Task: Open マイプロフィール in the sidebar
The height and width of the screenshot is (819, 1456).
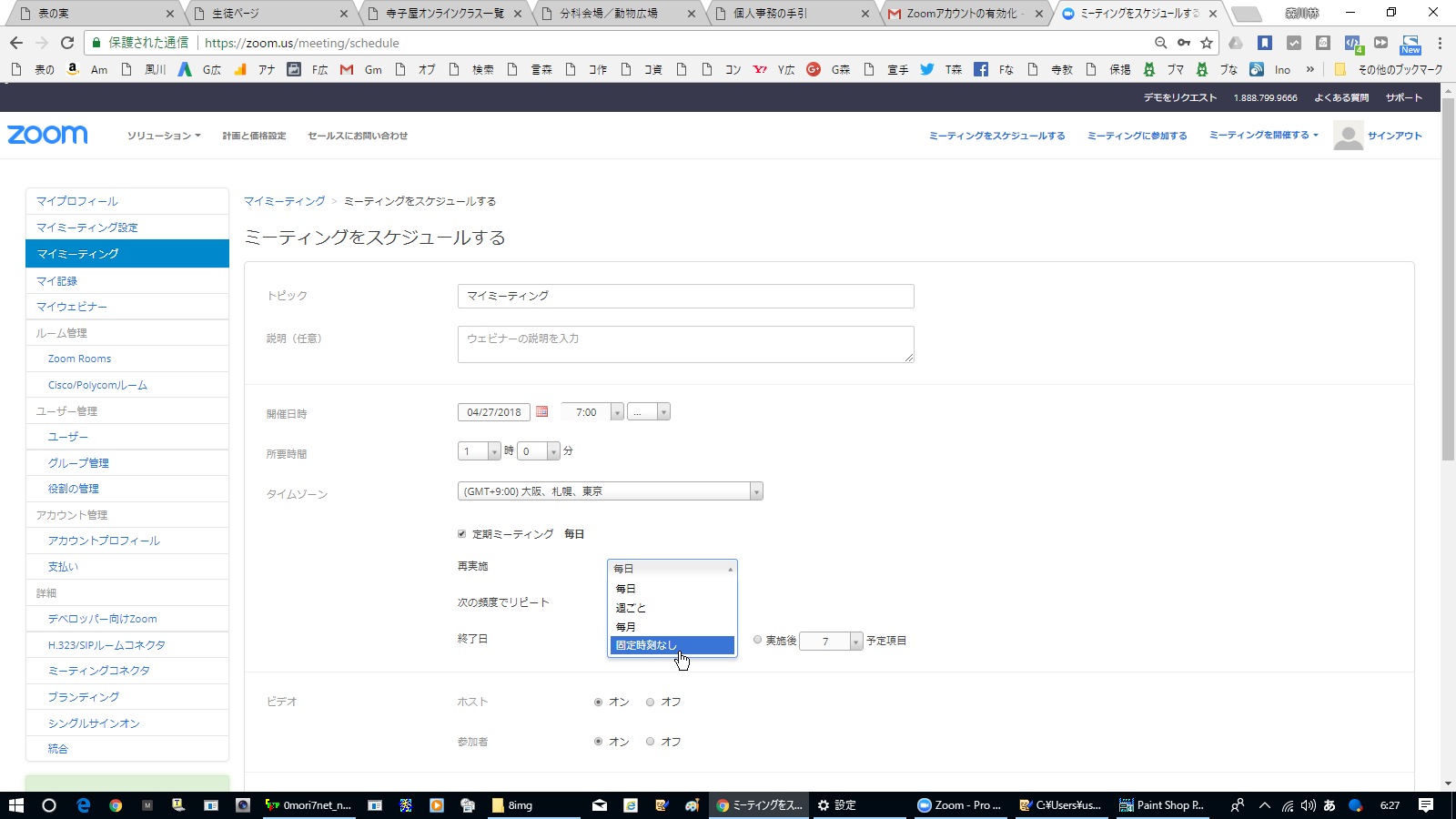Action: 77,201
